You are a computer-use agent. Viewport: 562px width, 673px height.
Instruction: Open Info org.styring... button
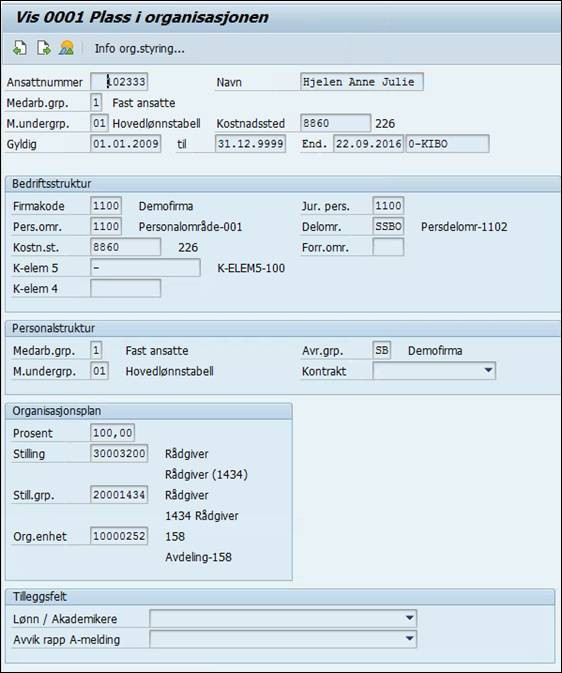[x=140, y=49]
